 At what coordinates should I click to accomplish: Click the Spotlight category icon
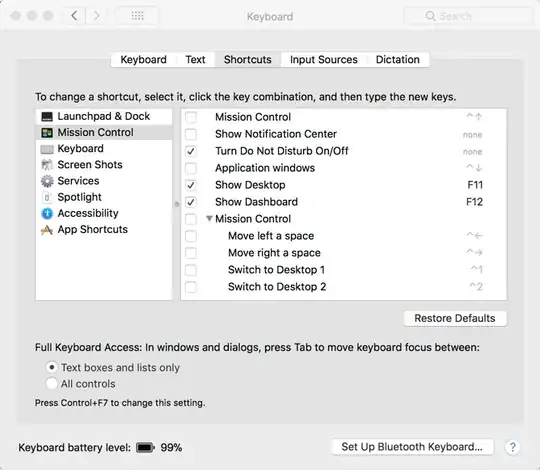pyautogui.click(x=47, y=197)
